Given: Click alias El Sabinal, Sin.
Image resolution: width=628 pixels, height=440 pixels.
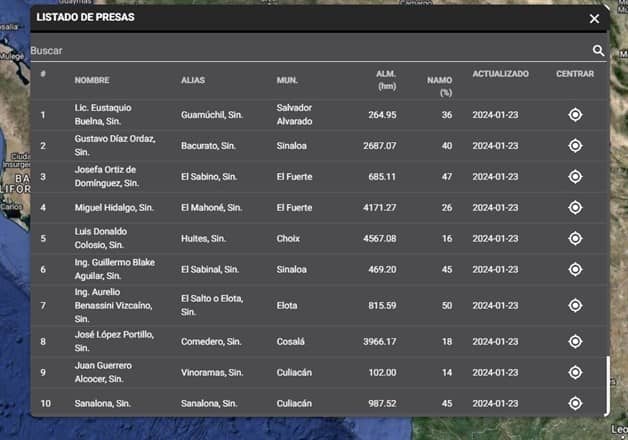Looking at the screenshot, I should coord(210,269).
